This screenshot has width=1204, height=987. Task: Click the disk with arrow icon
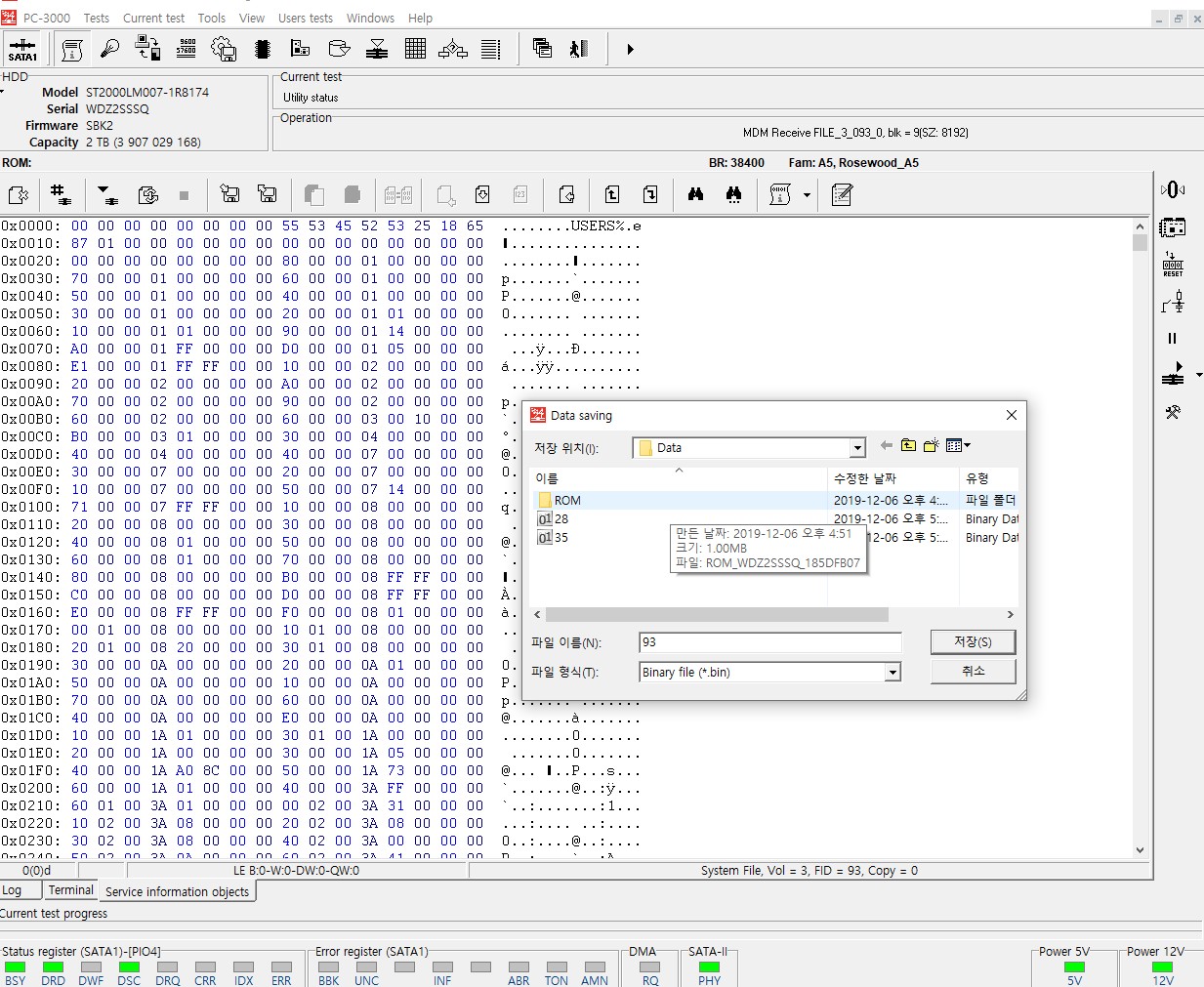[339, 49]
